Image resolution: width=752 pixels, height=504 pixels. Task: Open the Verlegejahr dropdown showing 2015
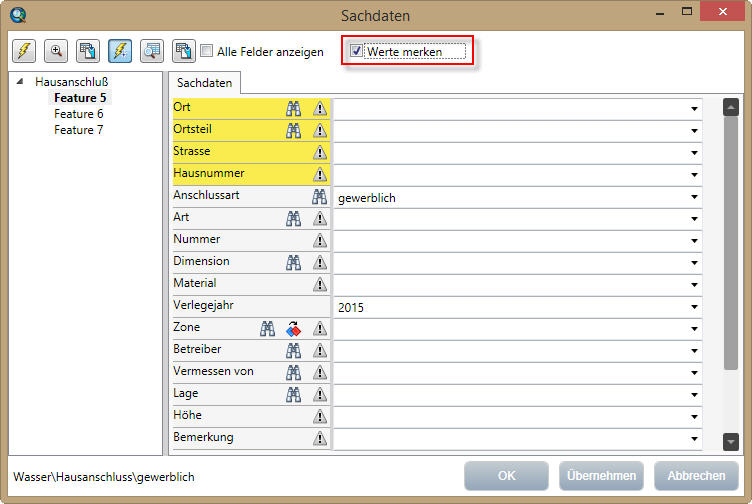pos(694,307)
